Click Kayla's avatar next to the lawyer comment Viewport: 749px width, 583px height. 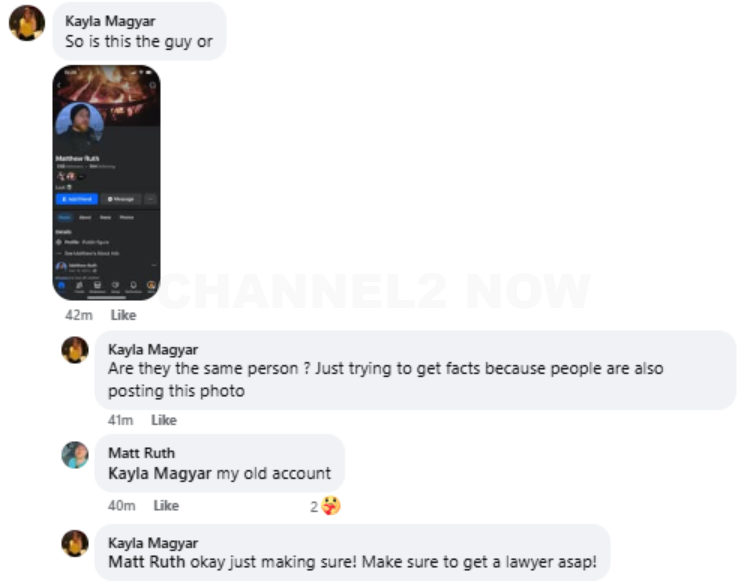coord(75,543)
